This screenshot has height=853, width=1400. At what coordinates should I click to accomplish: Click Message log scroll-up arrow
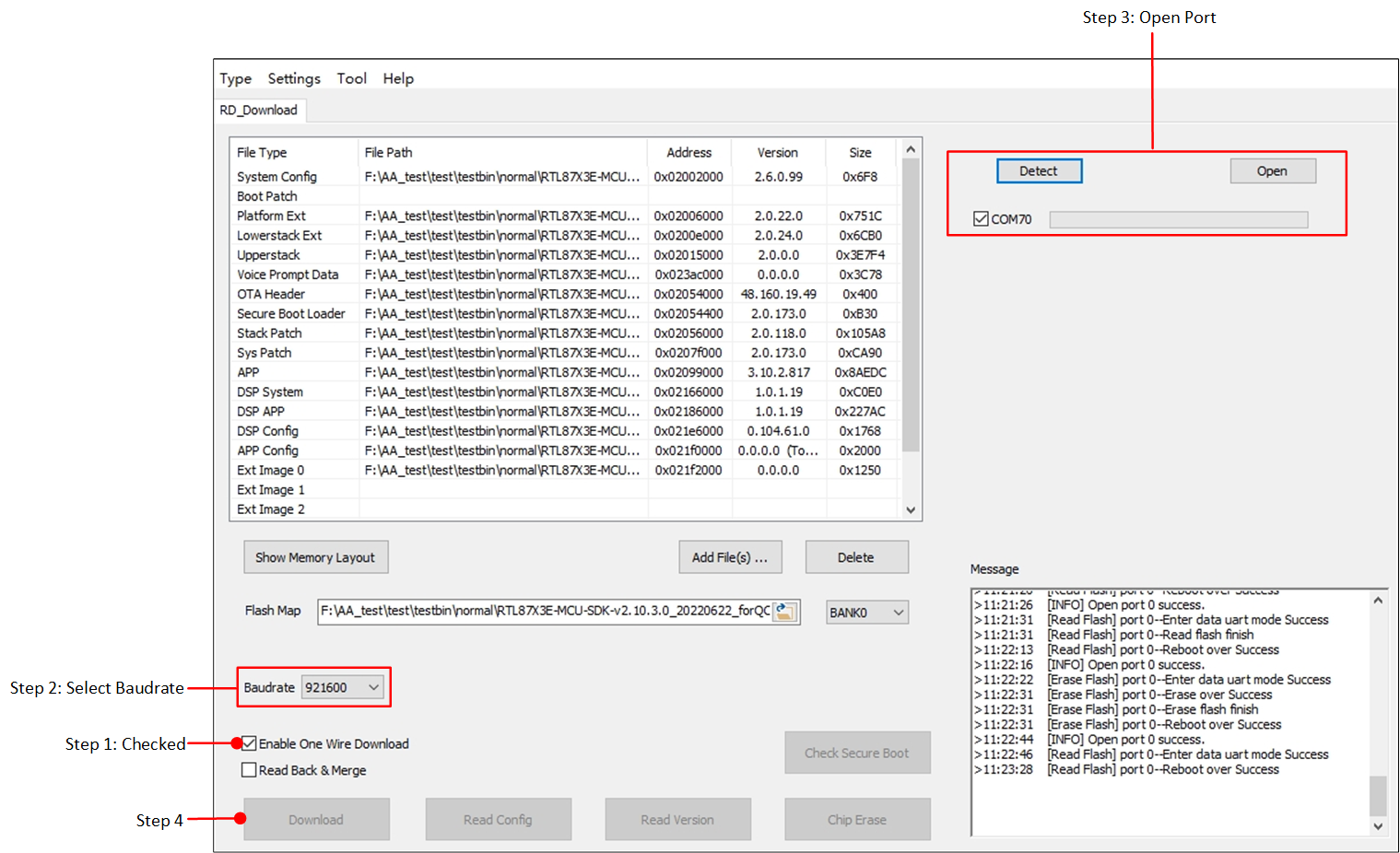(1378, 601)
